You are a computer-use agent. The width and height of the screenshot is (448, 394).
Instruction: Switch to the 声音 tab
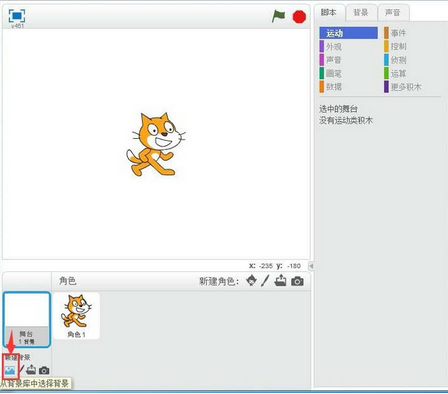393,13
